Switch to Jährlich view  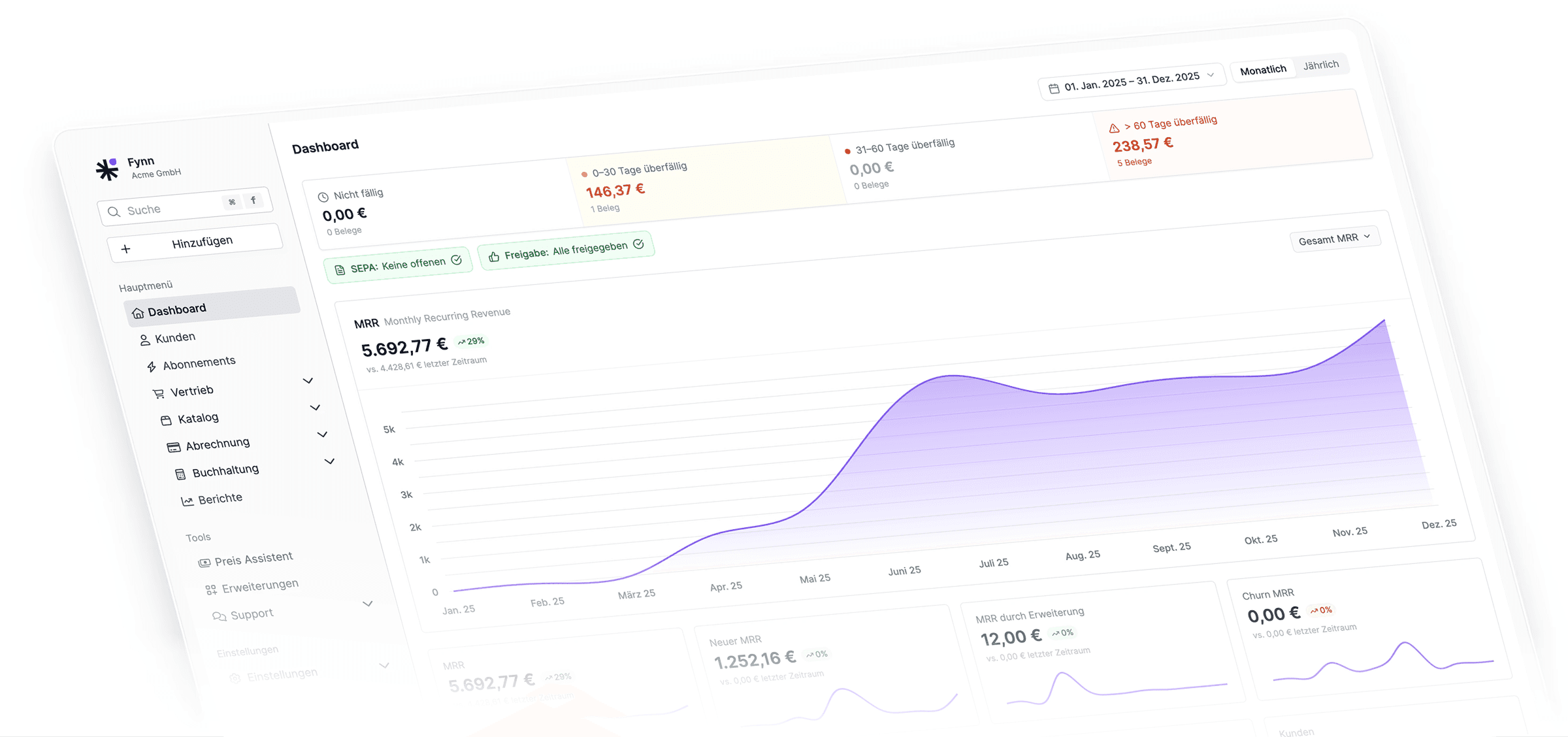coord(1320,65)
